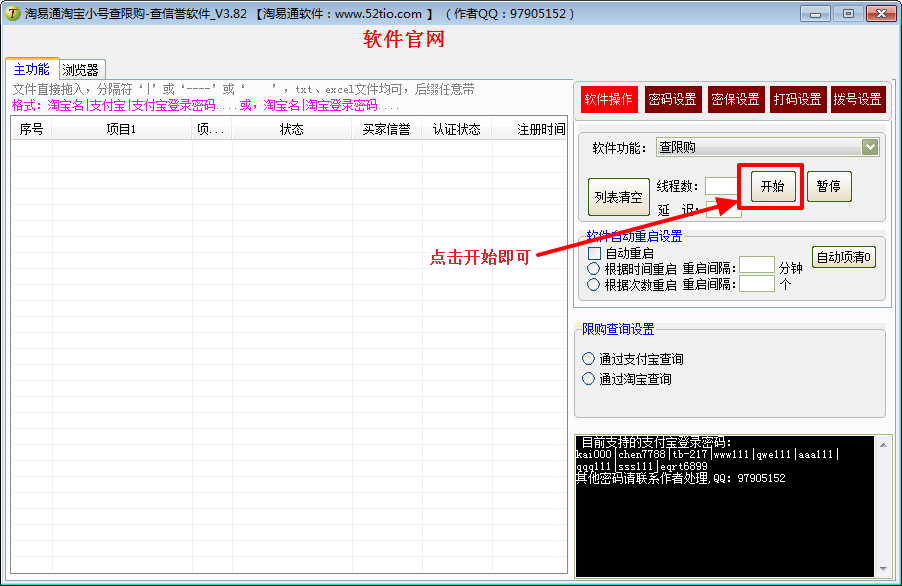Select the 密保设置 button
Screen dimensions: 902x586
[x=734, y=99]
